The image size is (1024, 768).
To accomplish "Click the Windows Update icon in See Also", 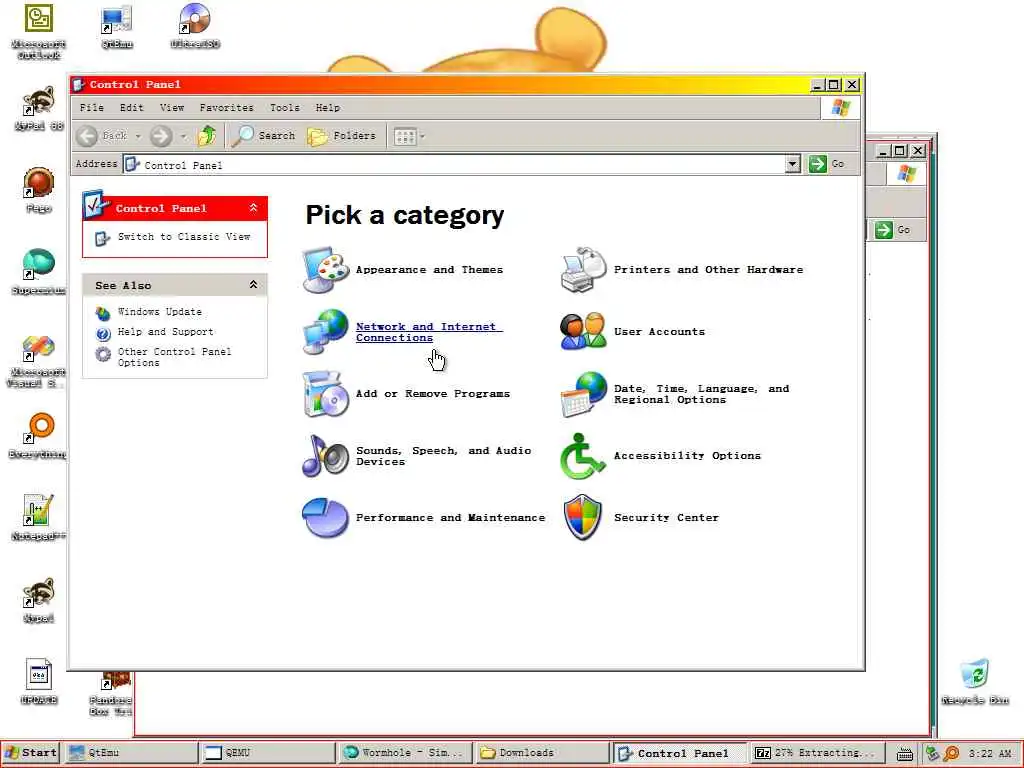I will click(103, 313).
